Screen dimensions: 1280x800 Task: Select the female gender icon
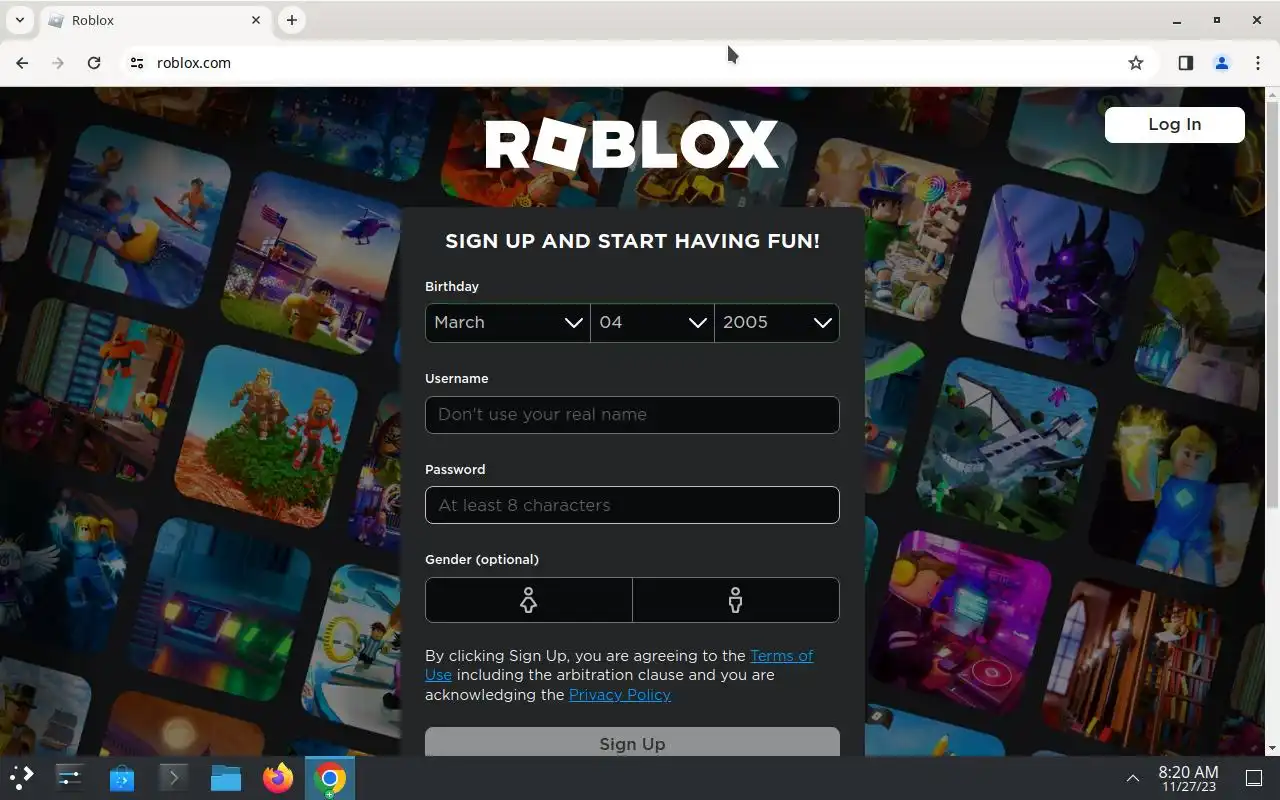coord(529,600)
